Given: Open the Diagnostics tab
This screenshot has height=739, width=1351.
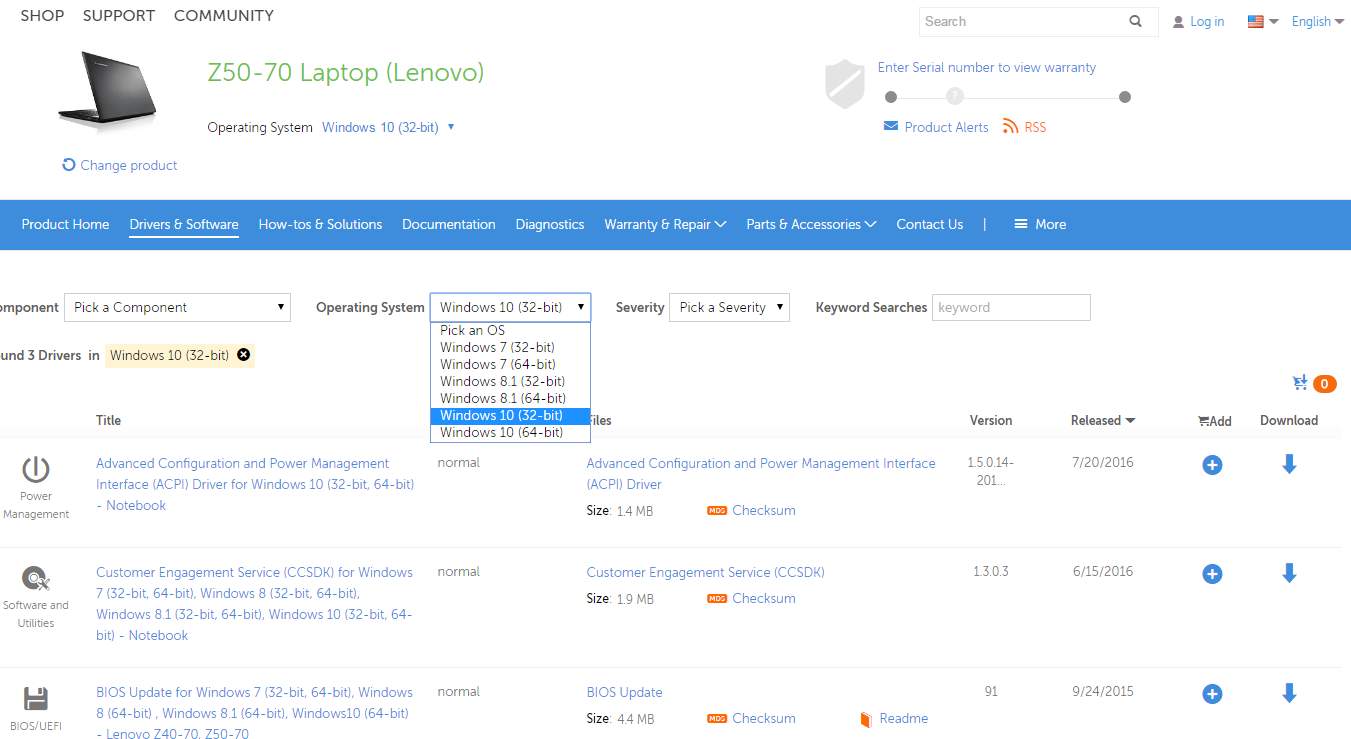Looking at the screenshot, I should [550, 224].
